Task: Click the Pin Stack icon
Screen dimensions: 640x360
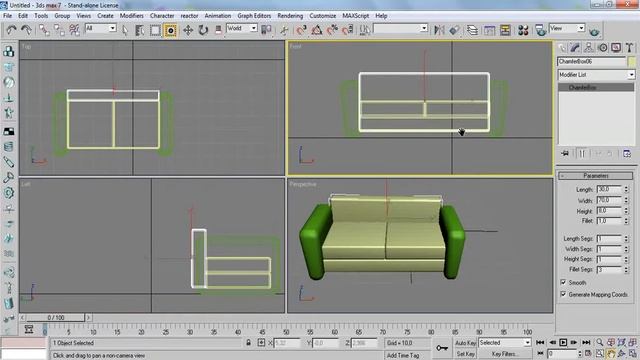Action: click(565, 153)
